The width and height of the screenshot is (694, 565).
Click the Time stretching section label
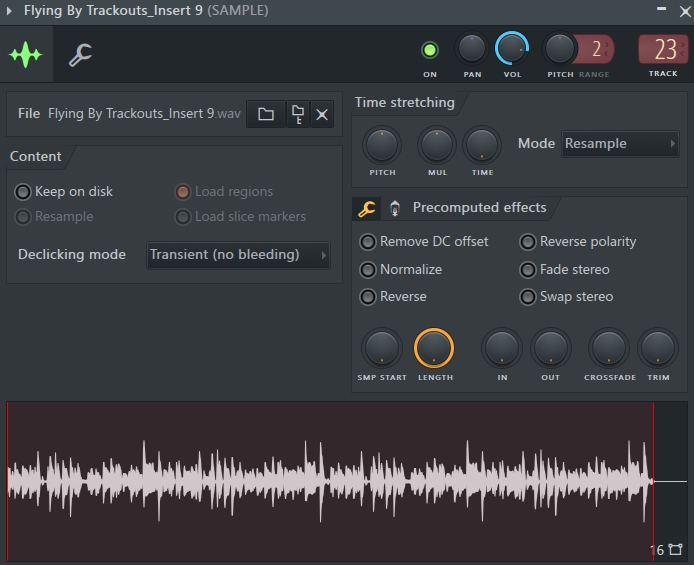[x=405, y=103]
